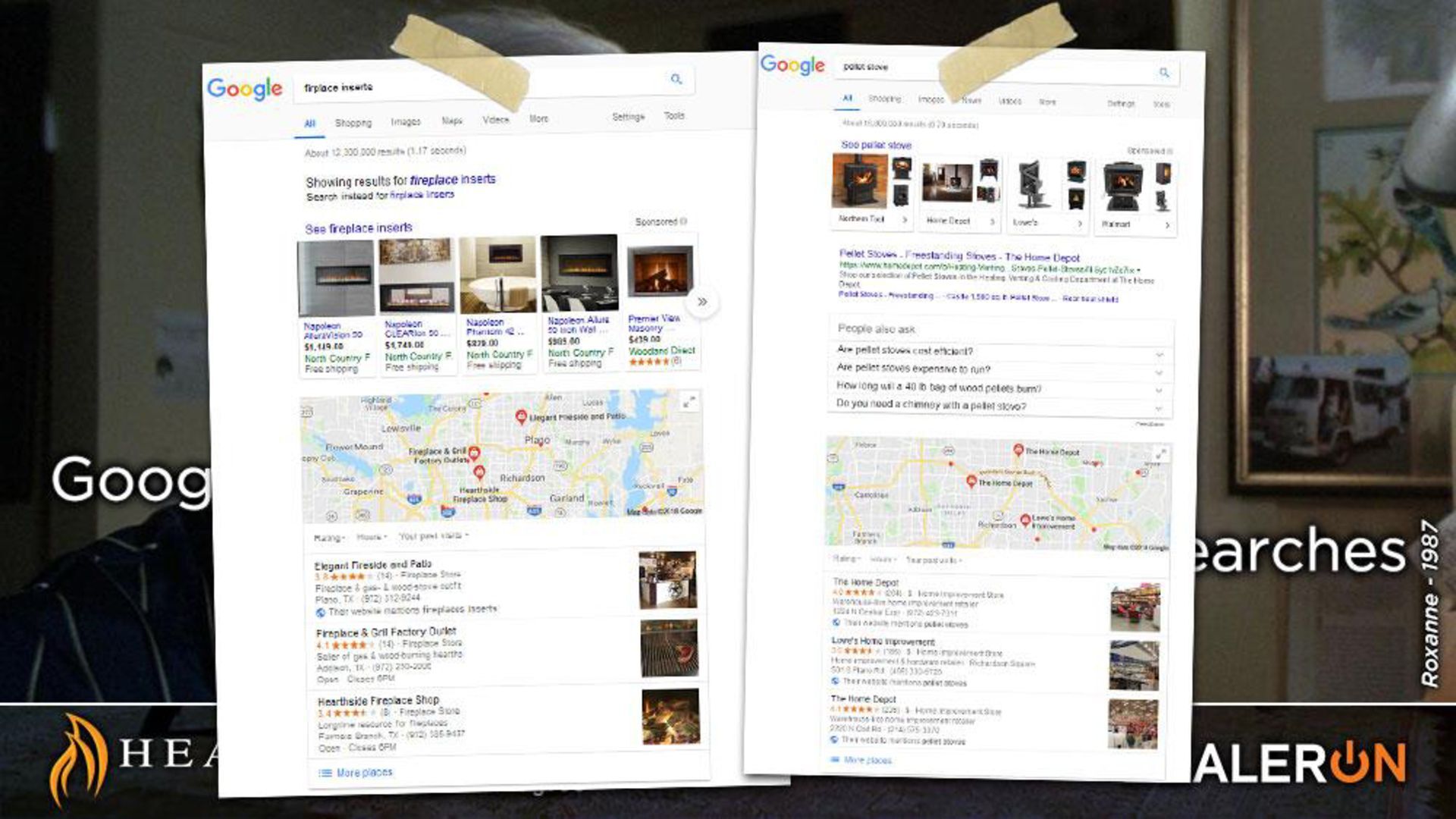1456x819 pixels.
Task: Open the Rating filter dropdown under pellet stove map
Action: tap(847, 559)
